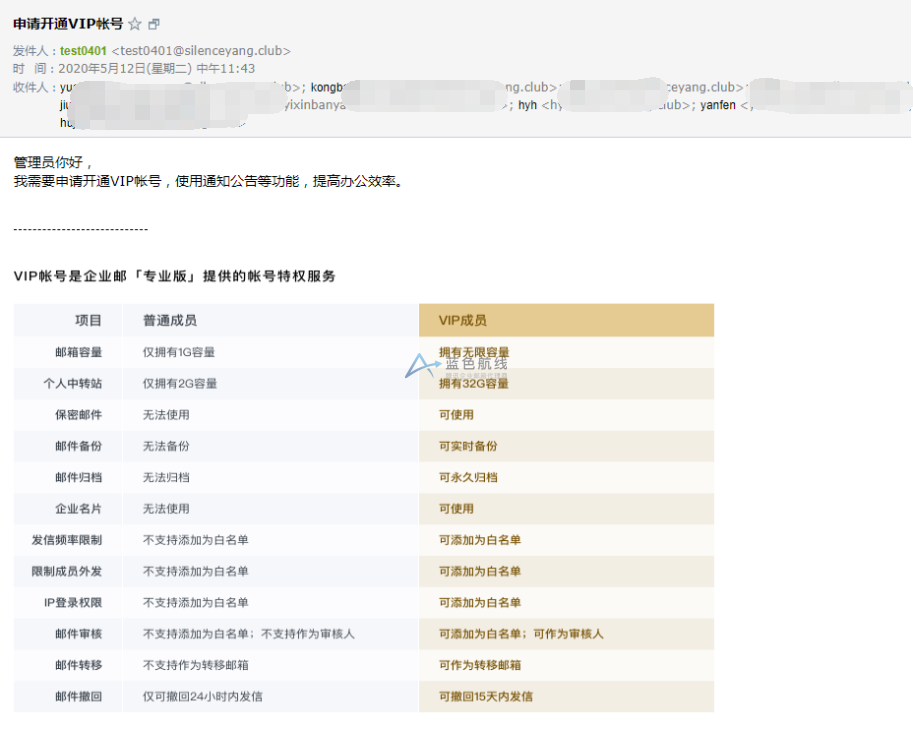The image size is (913, 733).
Task: Click recipient yanfen in the 收件人 list
Action: (x=718, y=105)
